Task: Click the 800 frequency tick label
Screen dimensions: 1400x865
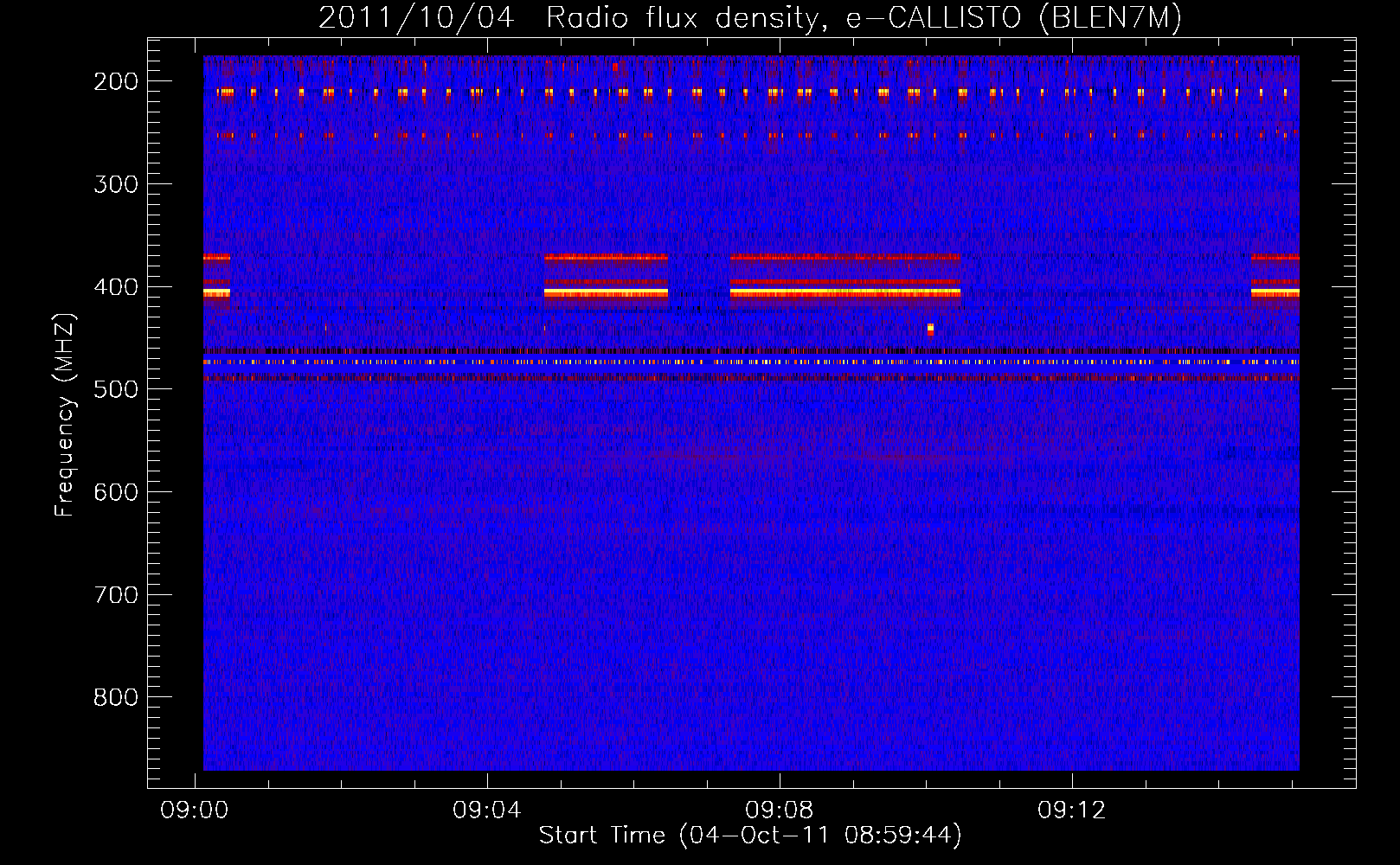Action: click(116, 697)
